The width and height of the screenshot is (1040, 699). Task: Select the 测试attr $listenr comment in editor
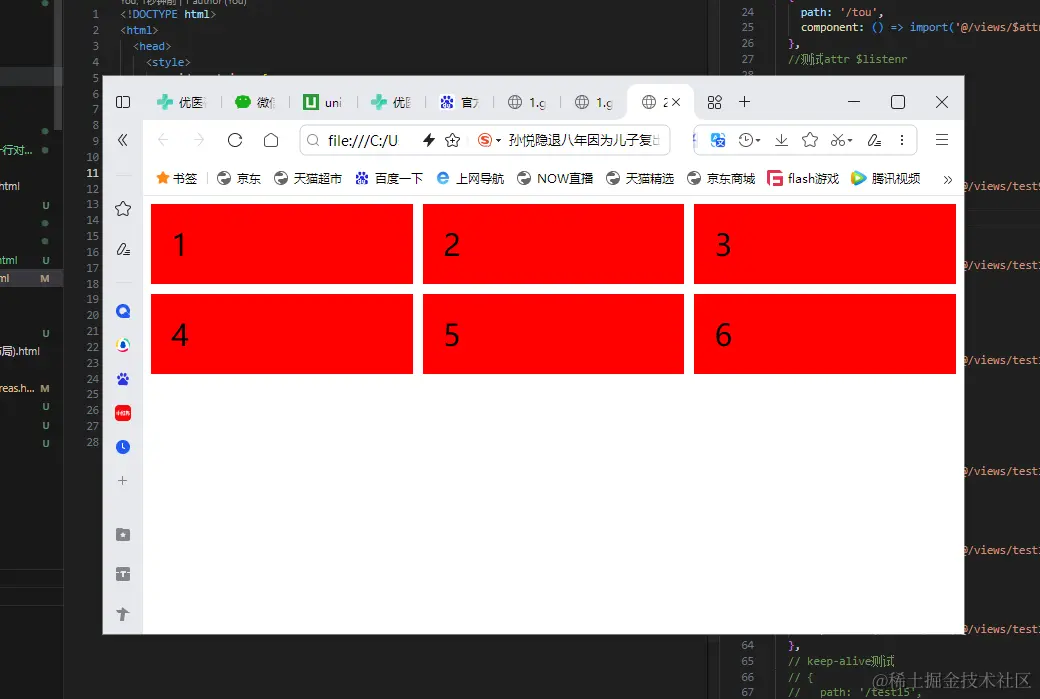click(x=847, y=59)
